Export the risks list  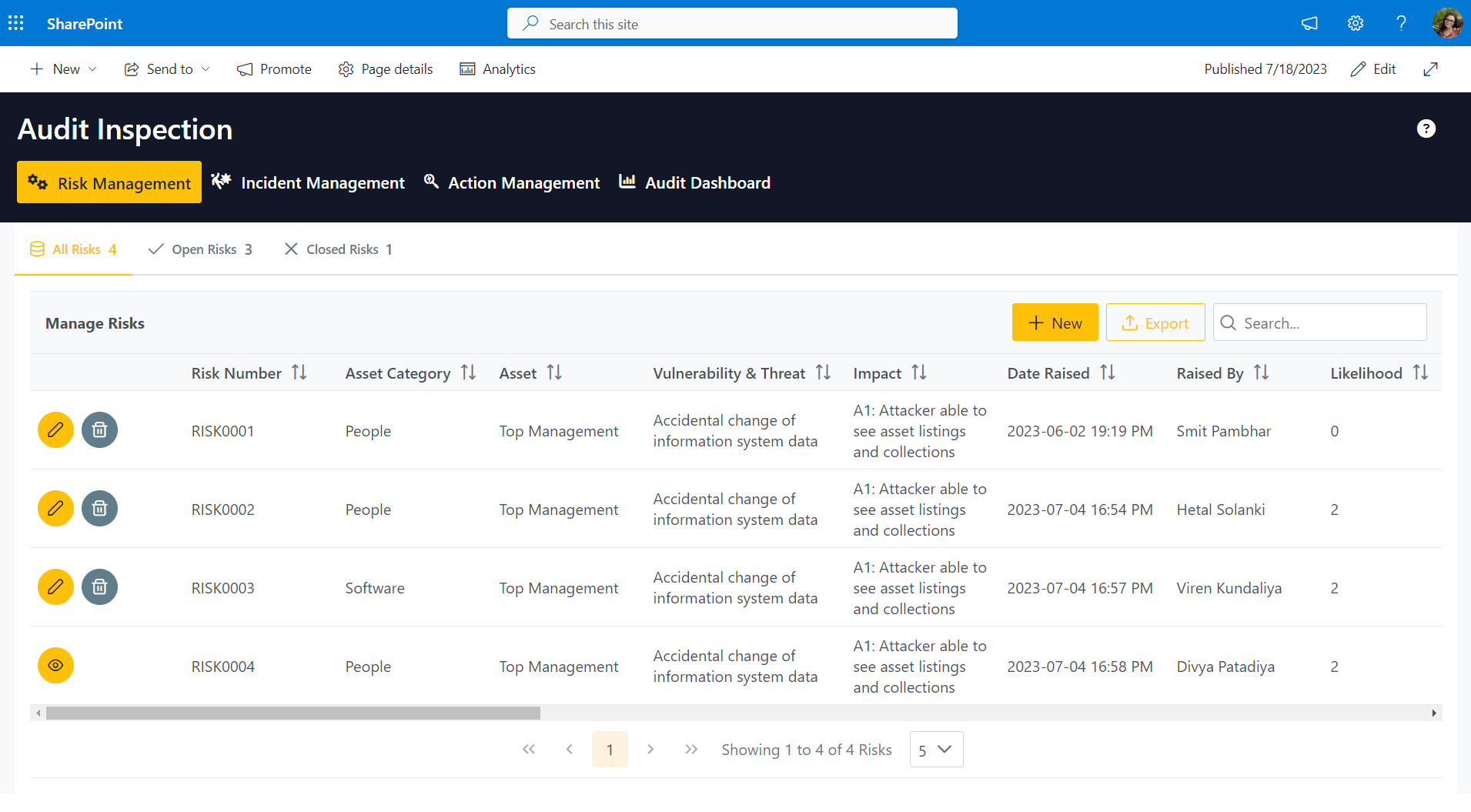coord(1155,323)
